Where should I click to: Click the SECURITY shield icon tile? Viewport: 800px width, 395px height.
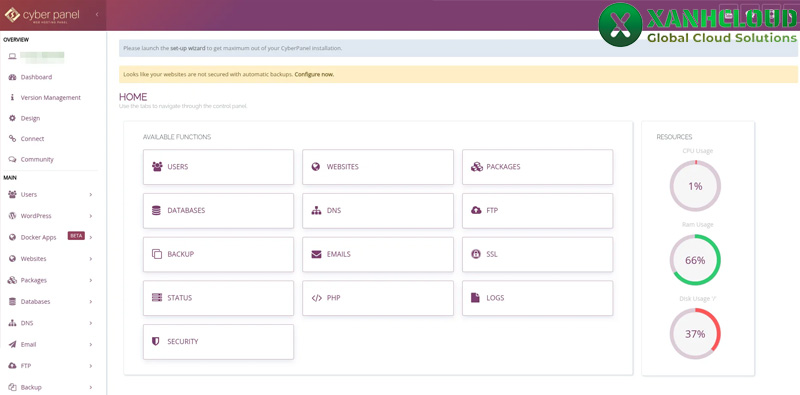[156, 341]
